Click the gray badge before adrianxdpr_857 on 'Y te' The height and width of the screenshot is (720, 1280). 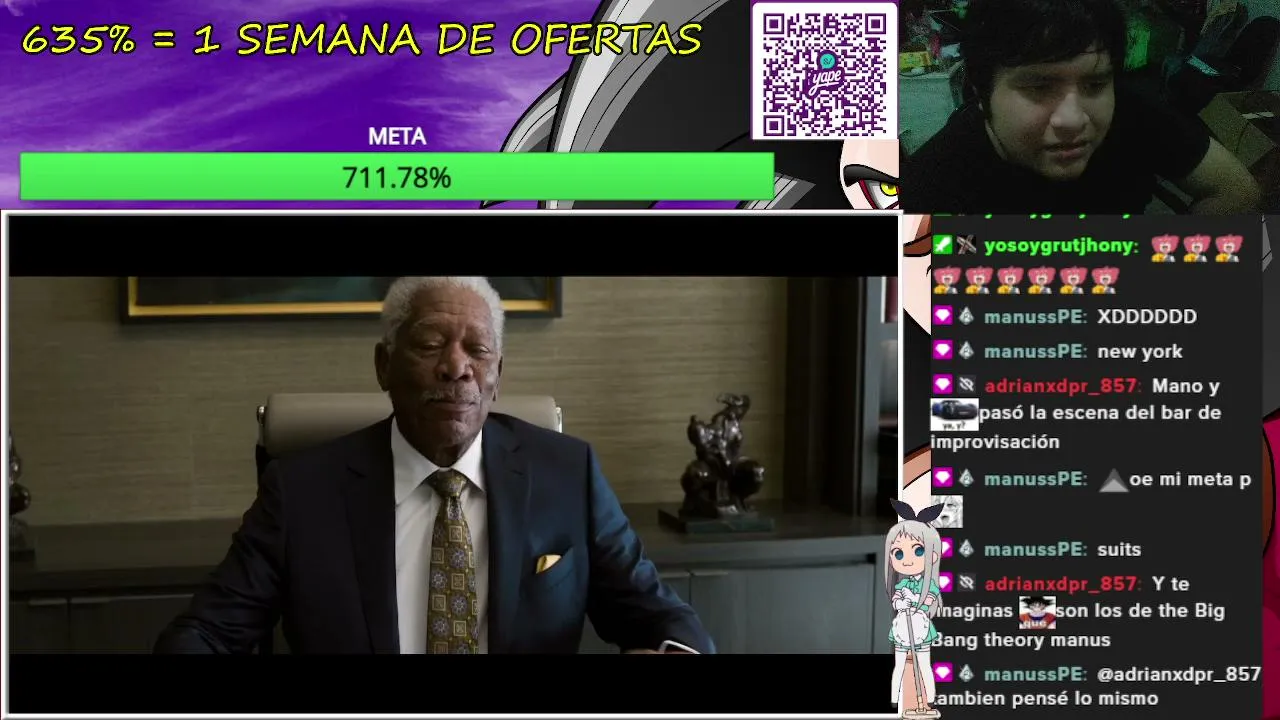click(x=966, y=583)
